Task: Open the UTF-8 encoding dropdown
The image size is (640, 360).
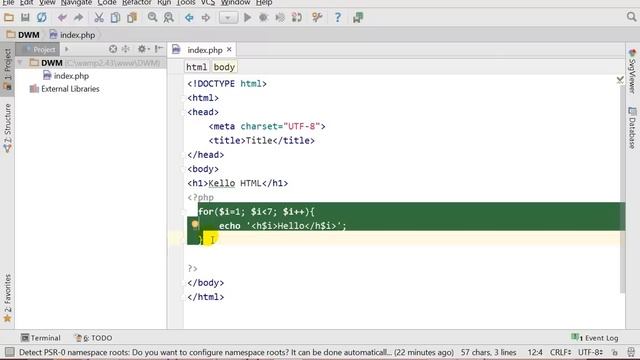Action: [x=590, y=352]
